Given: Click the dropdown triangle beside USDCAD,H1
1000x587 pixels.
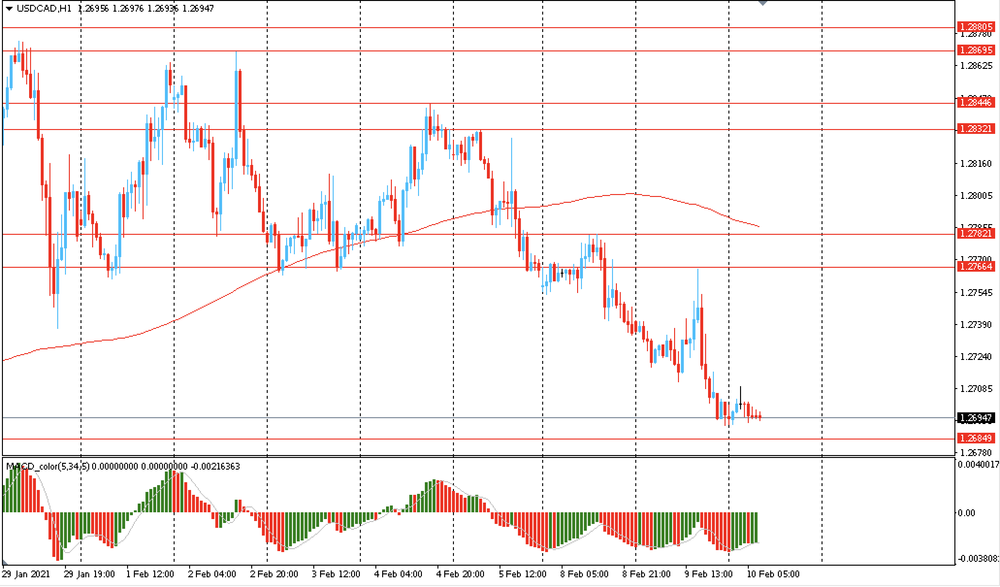Looking at the screenshot, I should pos(8,8).
